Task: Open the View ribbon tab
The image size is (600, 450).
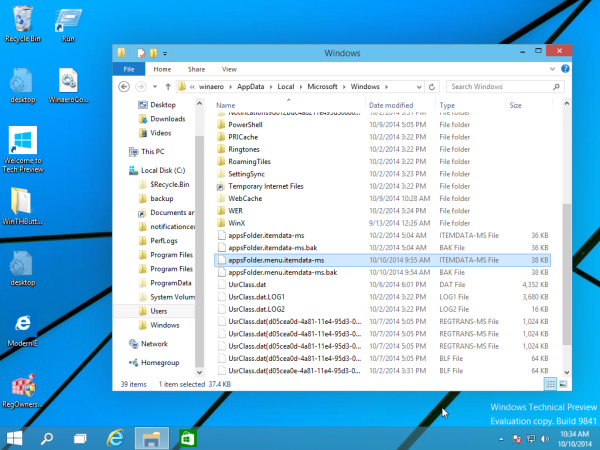Action: point(229,69)
